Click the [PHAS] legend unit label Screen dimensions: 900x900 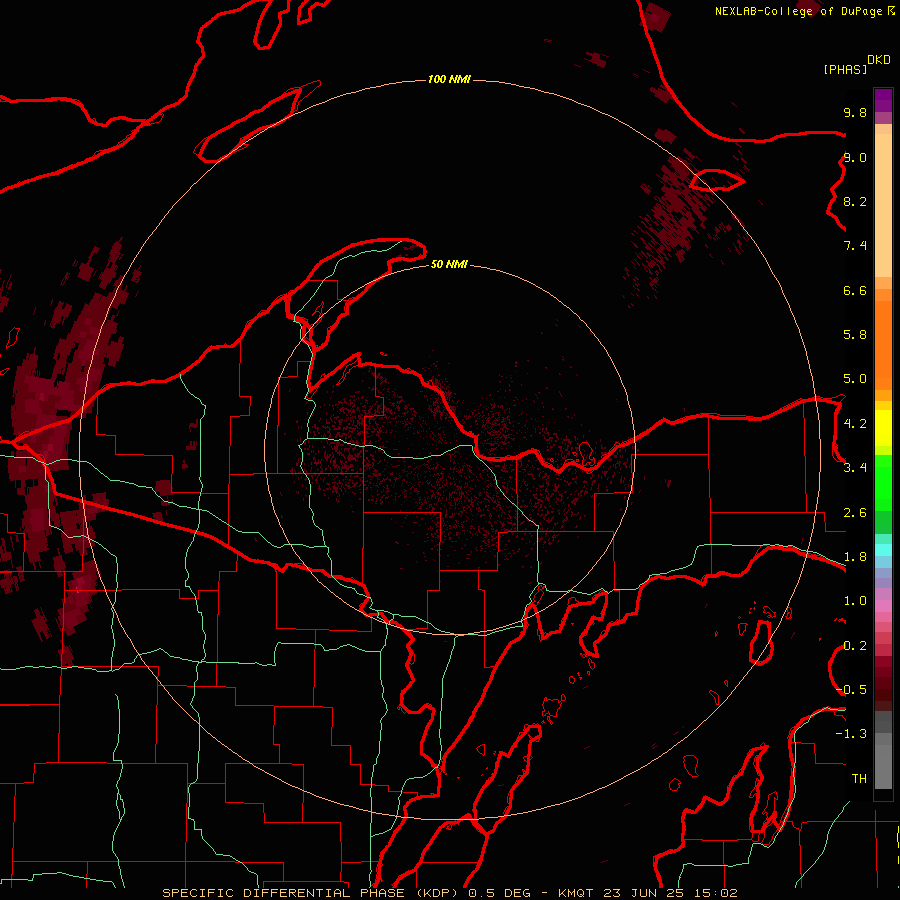click(x=845, y=69)
